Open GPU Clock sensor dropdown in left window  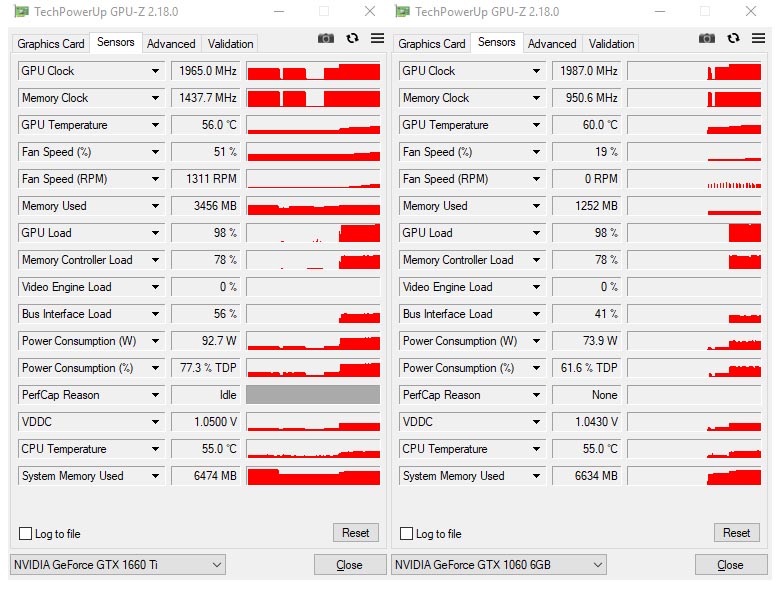point(155,71)
